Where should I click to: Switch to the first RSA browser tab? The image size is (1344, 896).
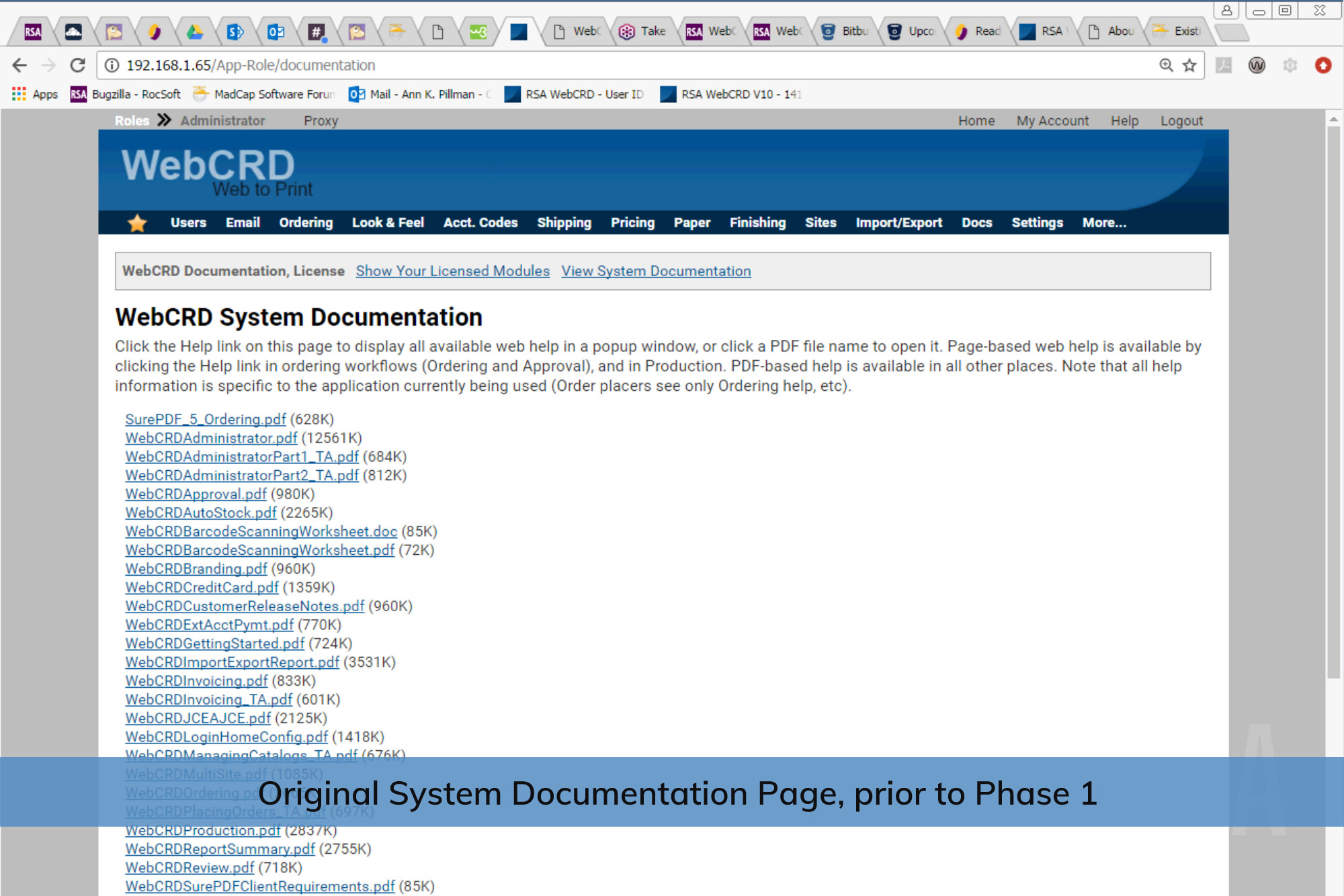(33, 32)
